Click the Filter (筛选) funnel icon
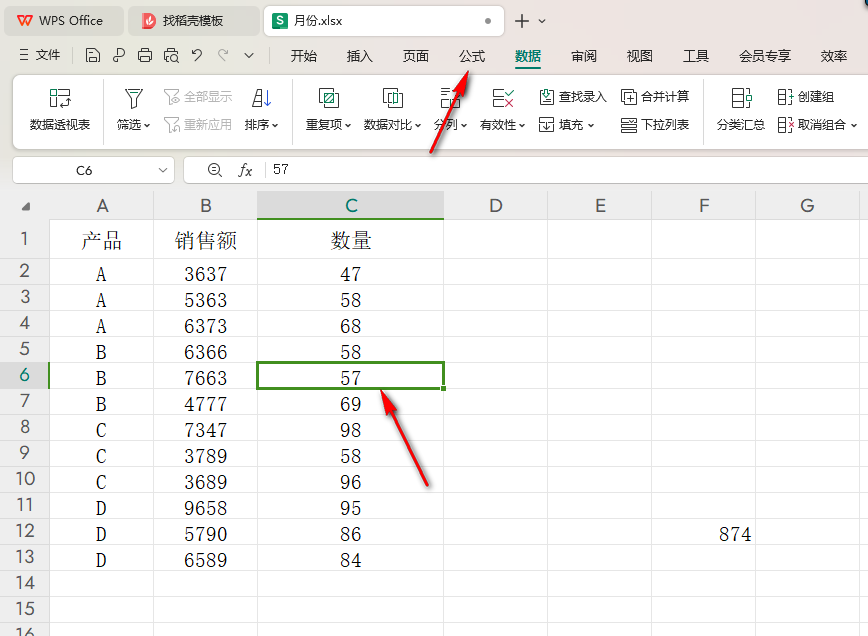868x636 pixels. 133,99
